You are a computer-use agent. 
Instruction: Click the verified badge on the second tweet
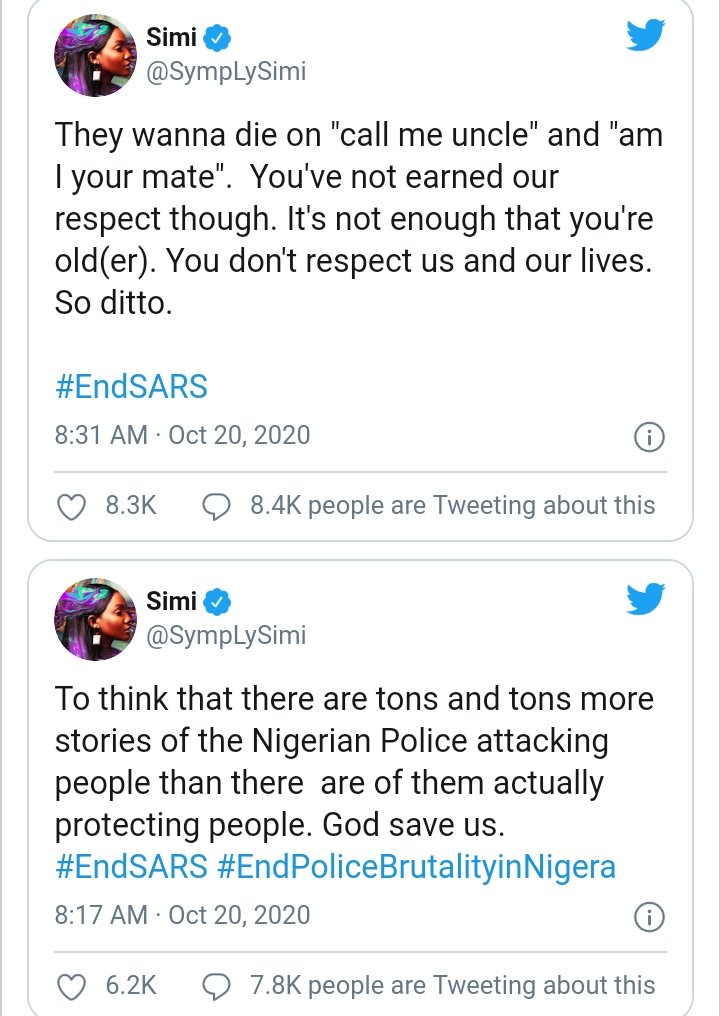[x=218, y=601]
